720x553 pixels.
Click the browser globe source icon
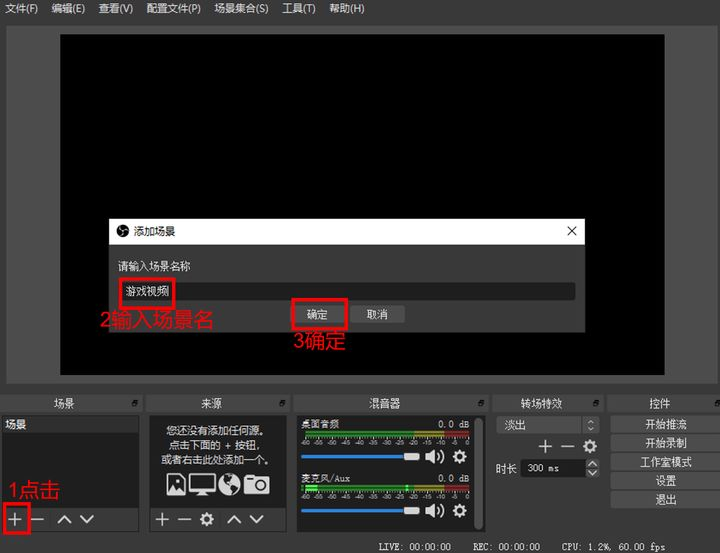229,484
